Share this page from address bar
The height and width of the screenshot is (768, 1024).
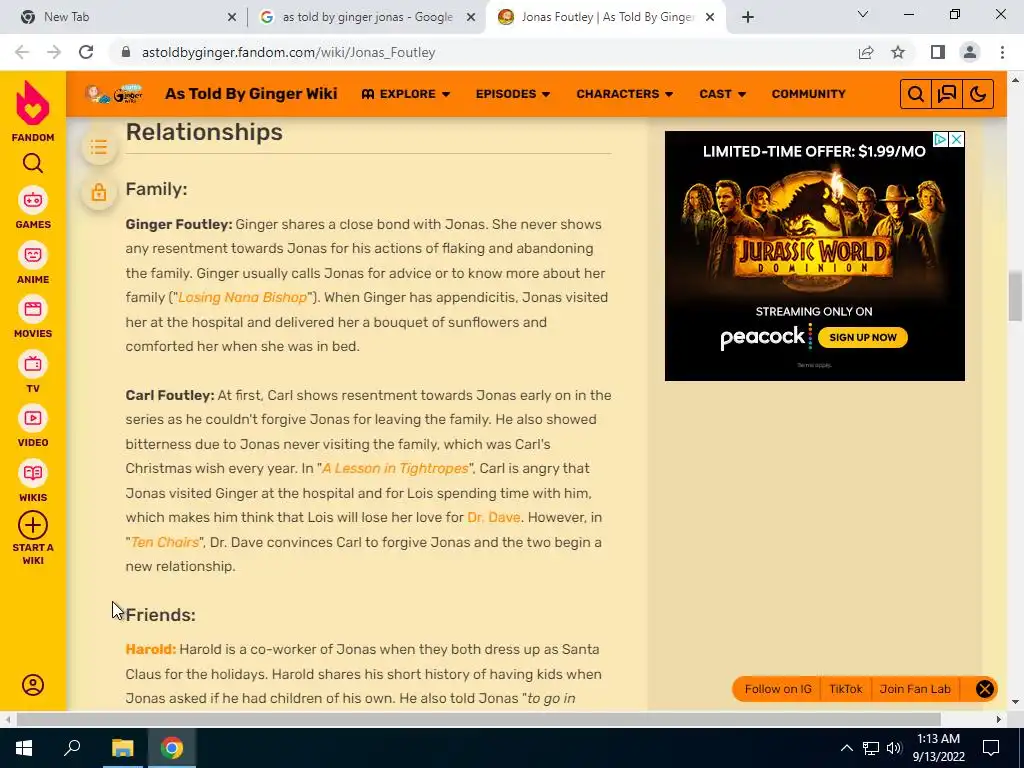pos(866,52)
